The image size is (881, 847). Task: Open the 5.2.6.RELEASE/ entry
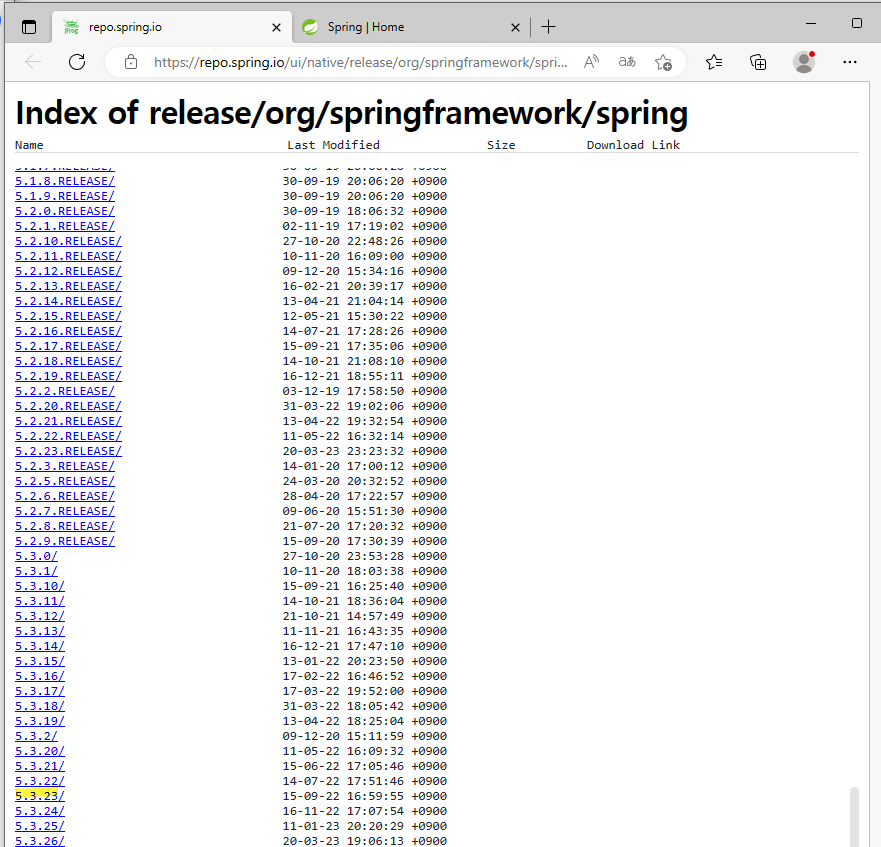(65, 496)
